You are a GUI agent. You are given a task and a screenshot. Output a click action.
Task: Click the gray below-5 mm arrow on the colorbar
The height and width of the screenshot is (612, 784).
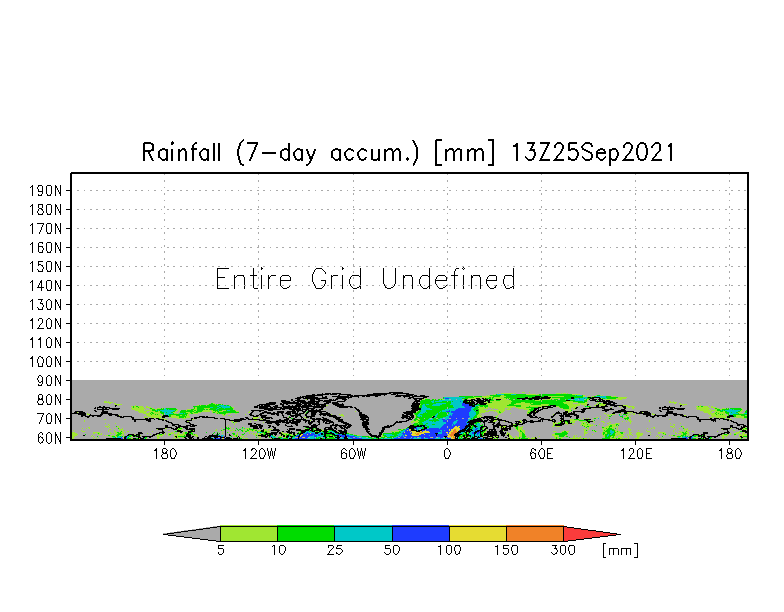pyautogui.click(x=192, y=534)
